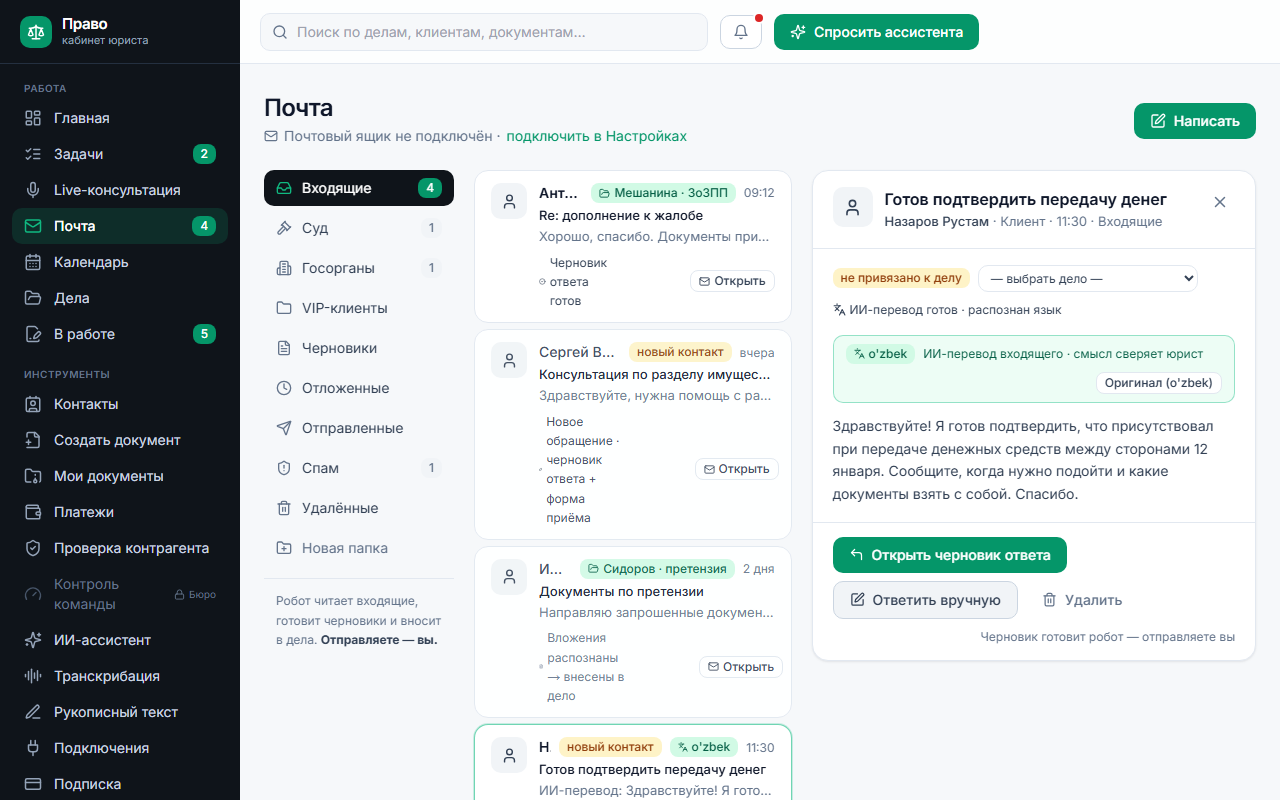Click the Отложенные clock icon
Image resolution: width=1280 pixels, height=800 pixels.
284,388
